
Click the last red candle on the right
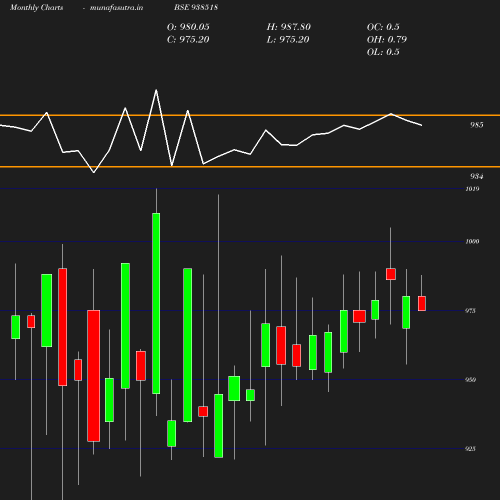tap(422, 303)
